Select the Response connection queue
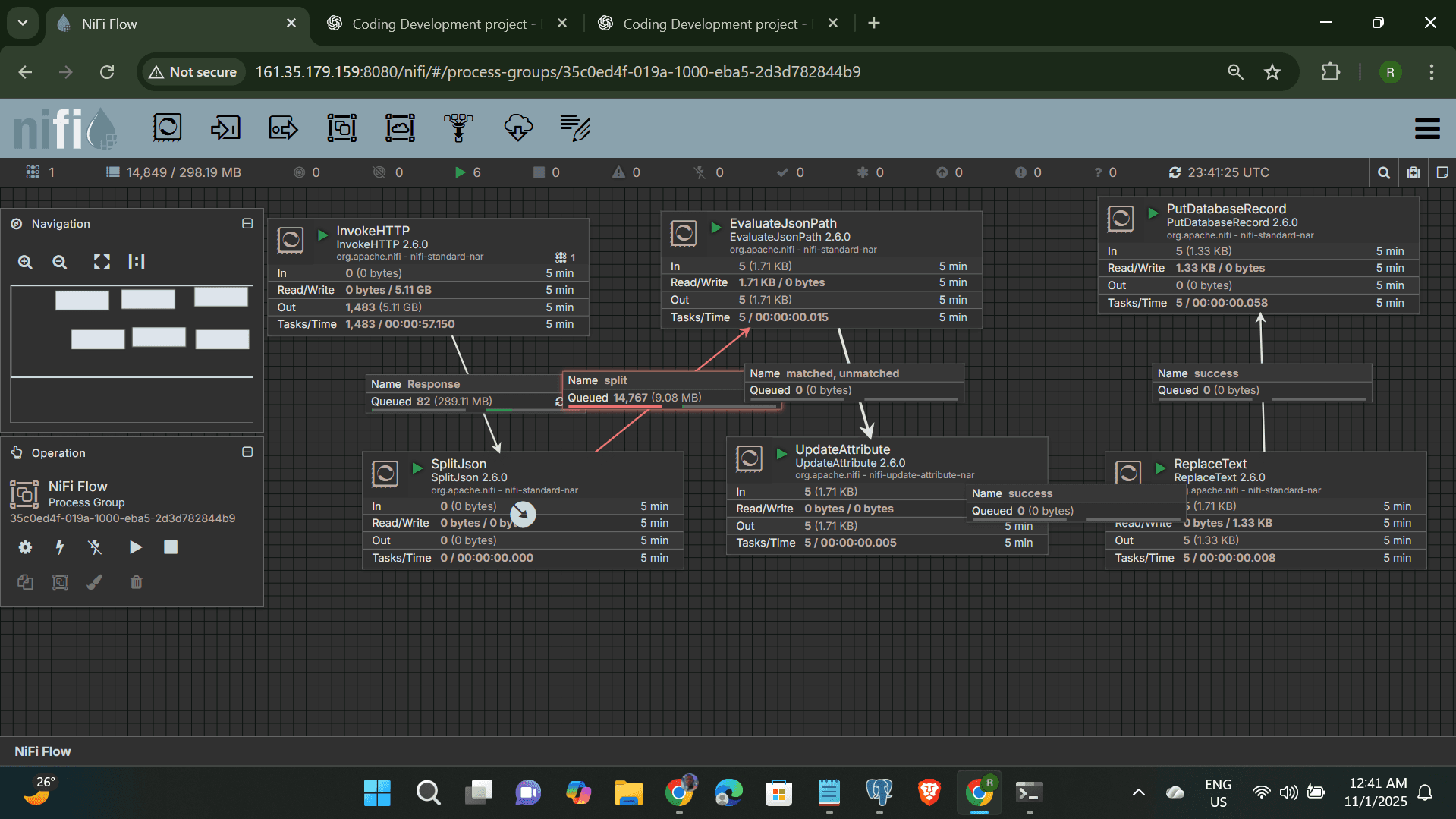 coord(464,393)
